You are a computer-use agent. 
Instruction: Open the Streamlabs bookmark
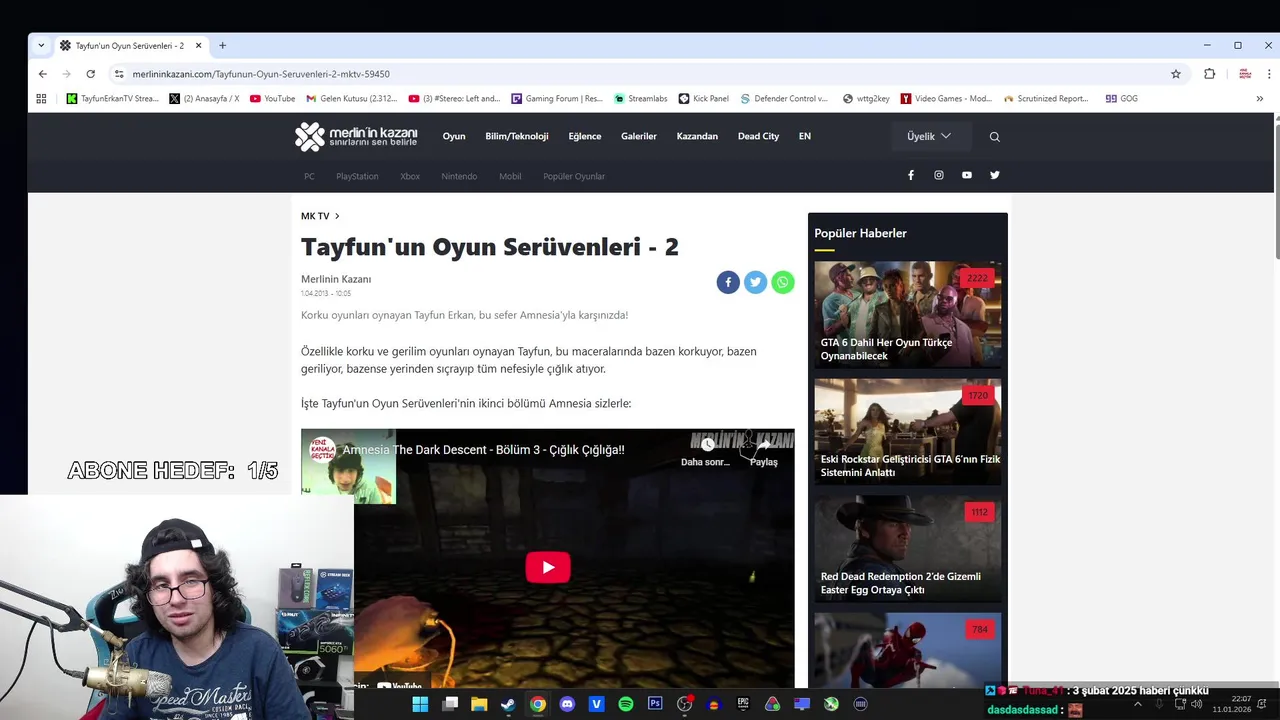(x=640, y=99)
